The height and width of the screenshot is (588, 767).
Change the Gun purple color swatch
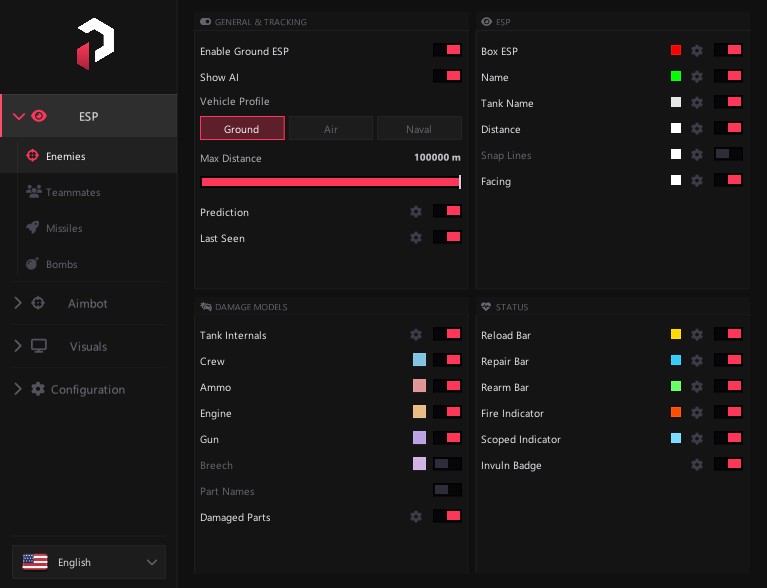click(x=419, y=438)
